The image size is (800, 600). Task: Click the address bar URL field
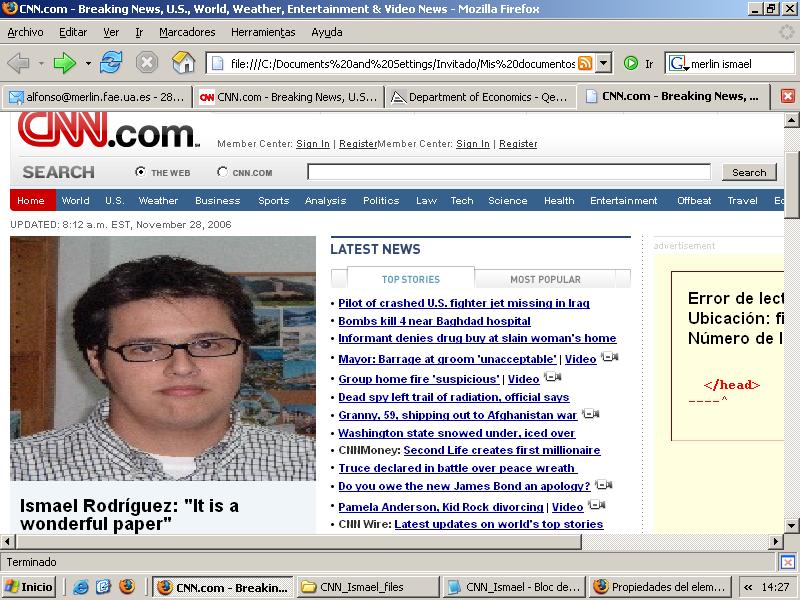coord(403,64)
